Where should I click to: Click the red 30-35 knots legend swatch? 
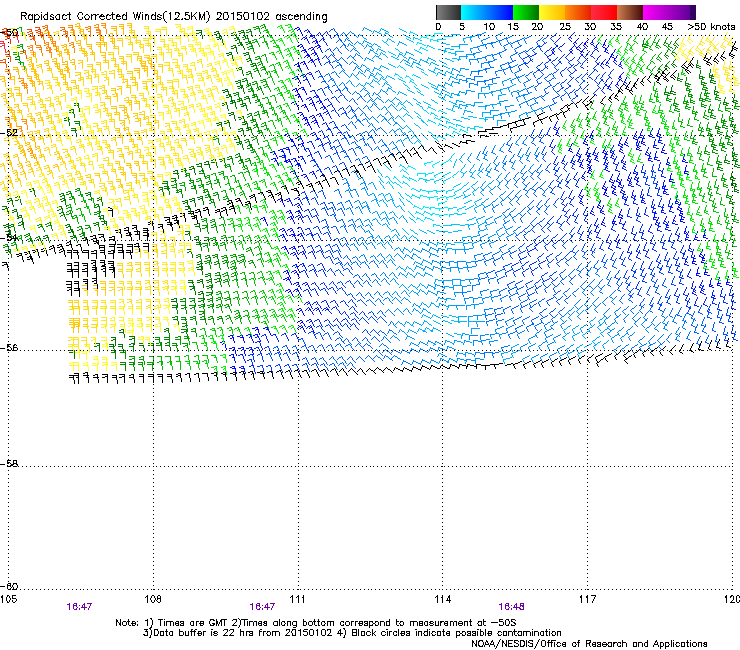pyautogui.click(x=604, y=12)
